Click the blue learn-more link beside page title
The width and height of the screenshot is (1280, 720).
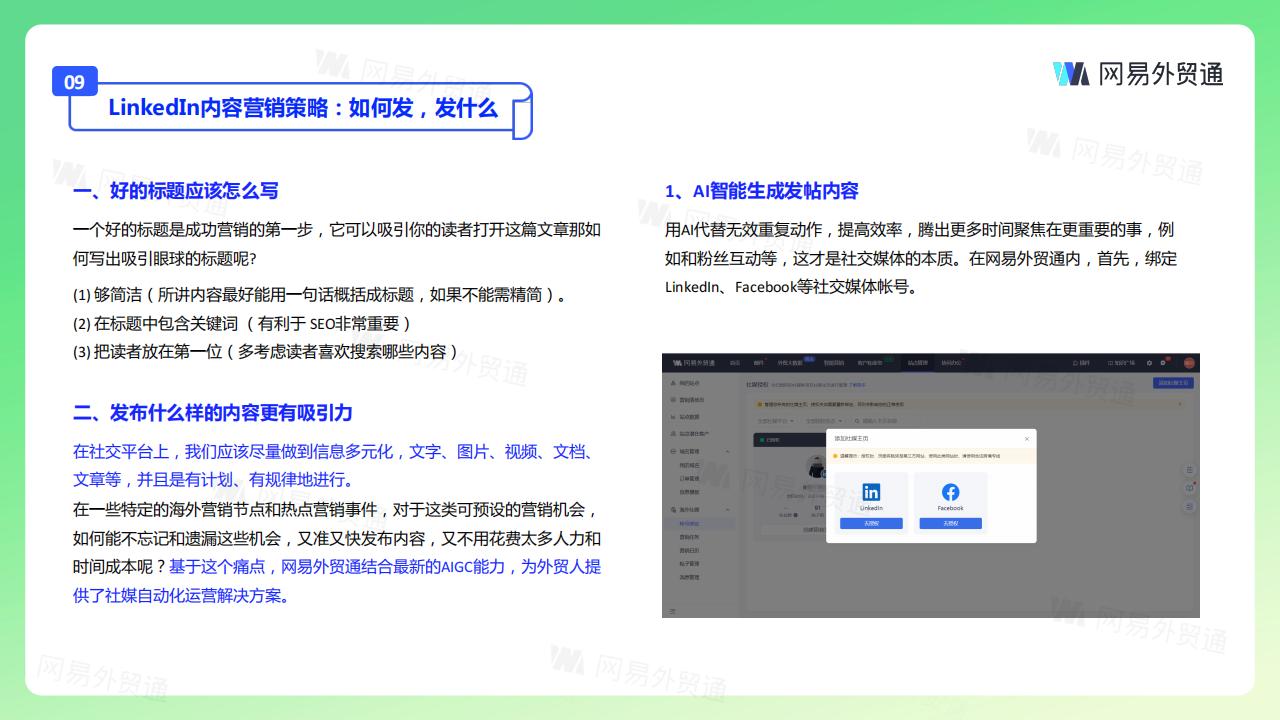pyautogui.click(x=858, y=385)
